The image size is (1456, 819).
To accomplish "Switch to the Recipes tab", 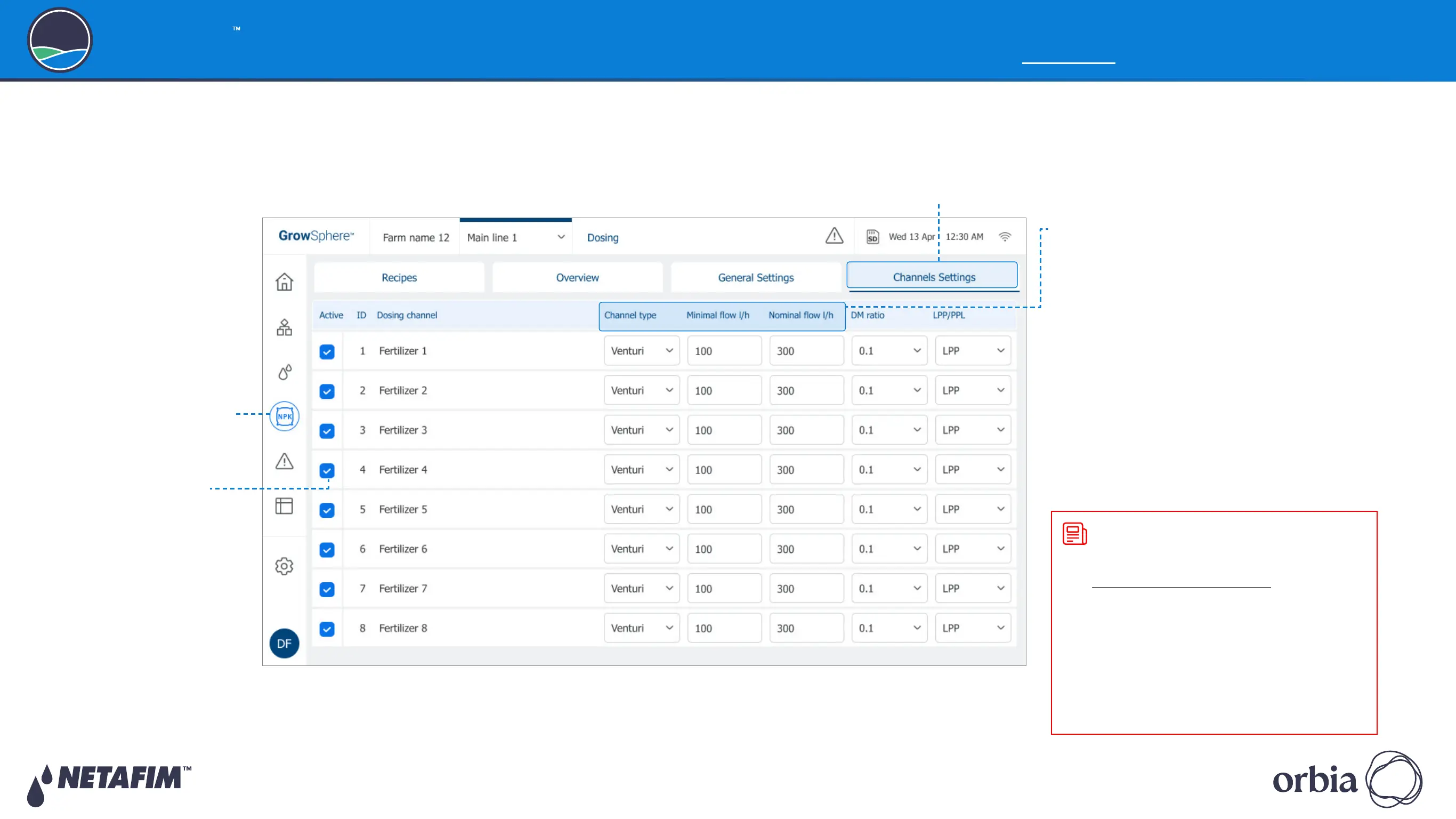I will click(399, 277).
